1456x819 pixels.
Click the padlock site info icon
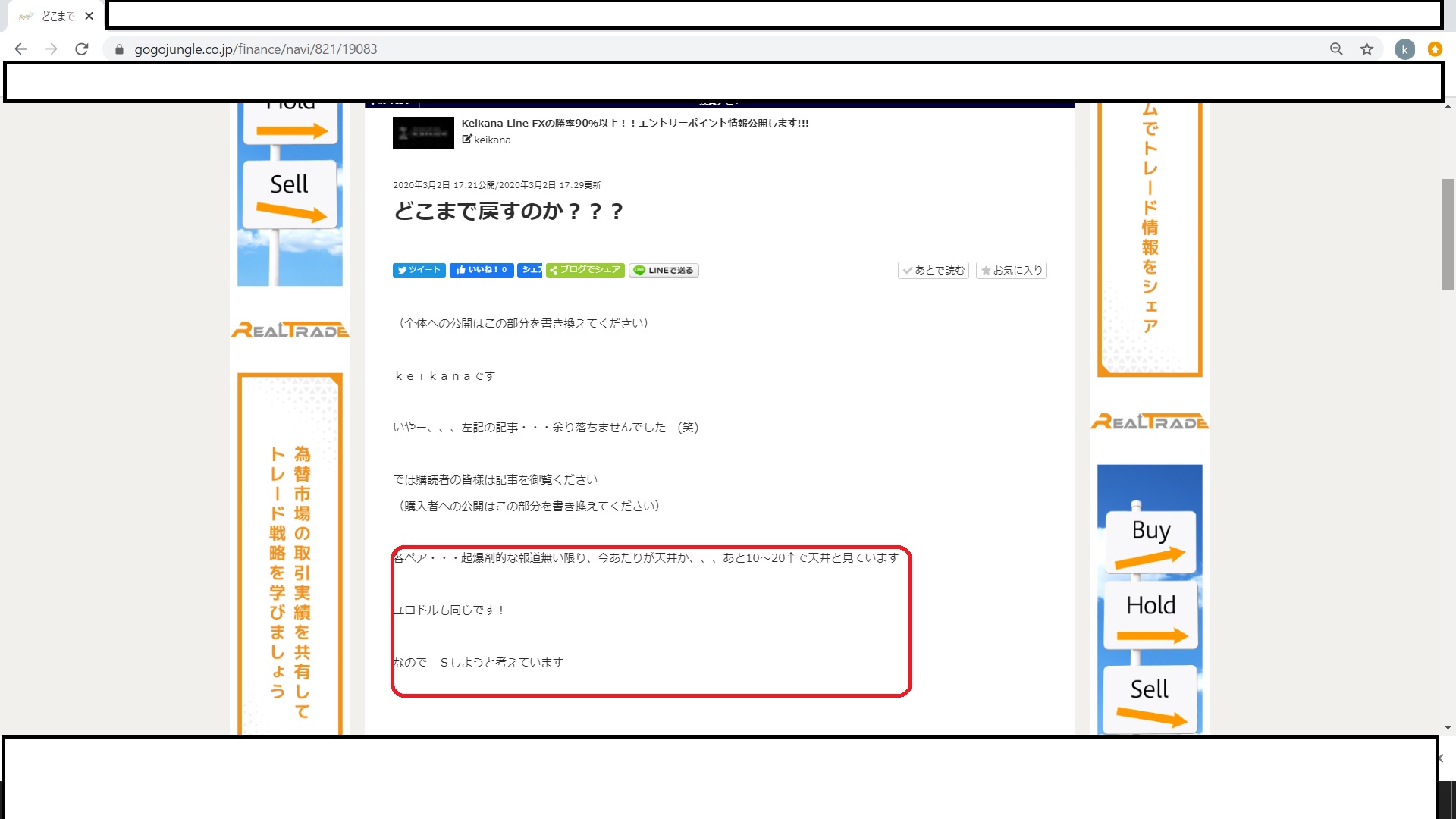(x=119, y=49)
